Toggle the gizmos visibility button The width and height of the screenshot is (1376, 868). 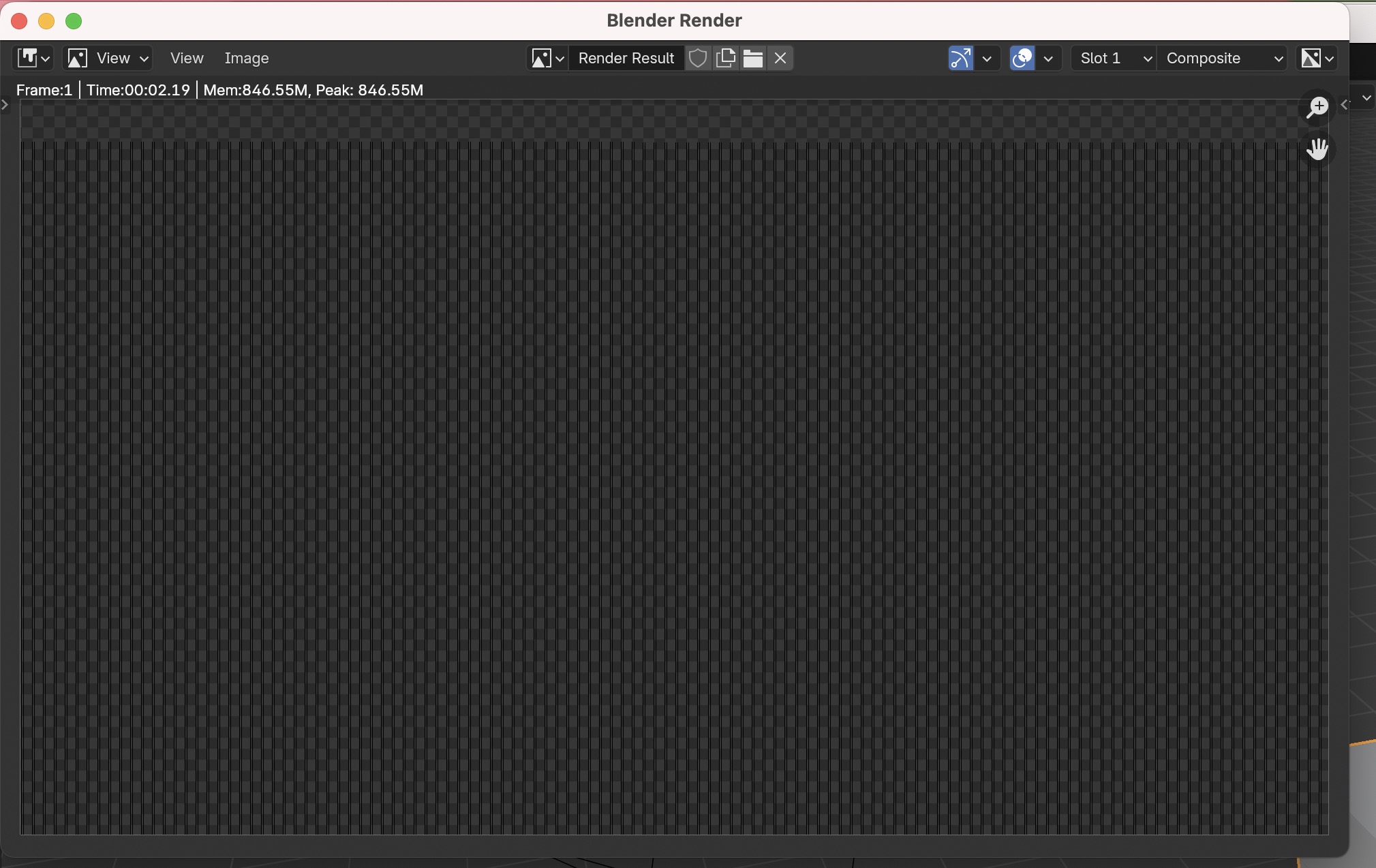960,59
